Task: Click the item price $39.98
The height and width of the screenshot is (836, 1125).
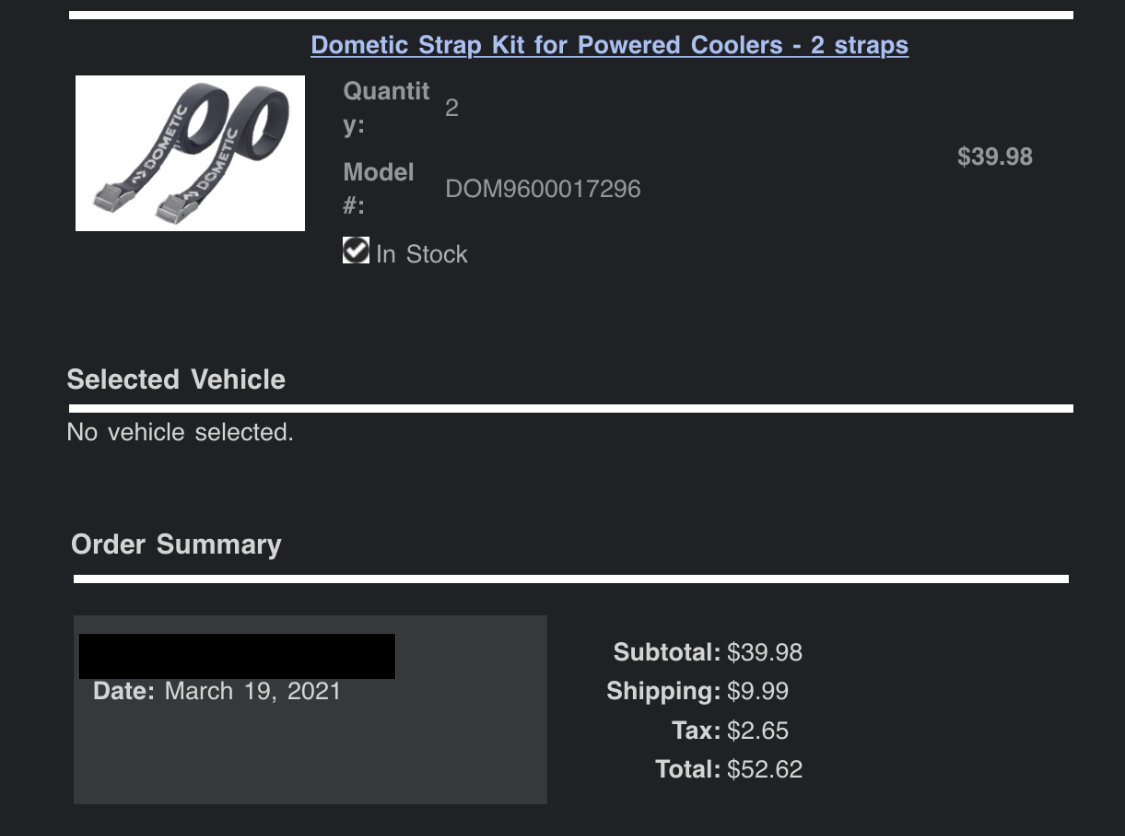Action: [994, 156]
